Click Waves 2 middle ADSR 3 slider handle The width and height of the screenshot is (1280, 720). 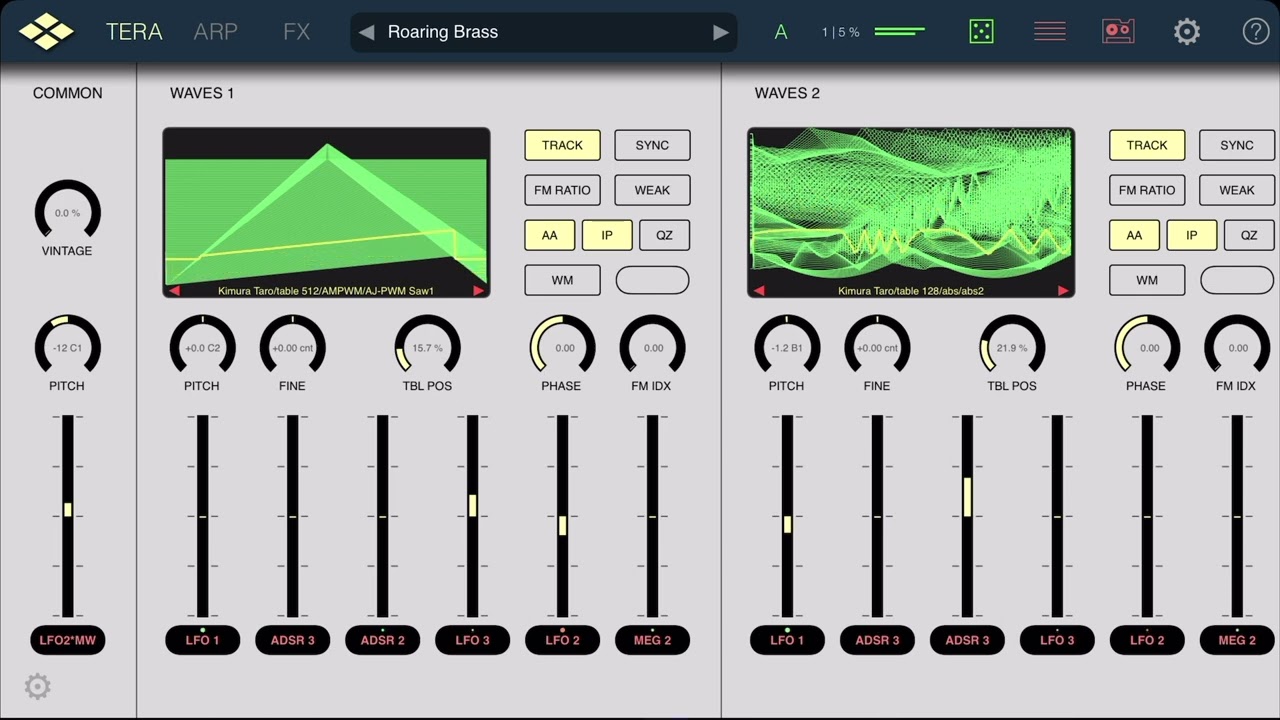(x=967, y=497)
